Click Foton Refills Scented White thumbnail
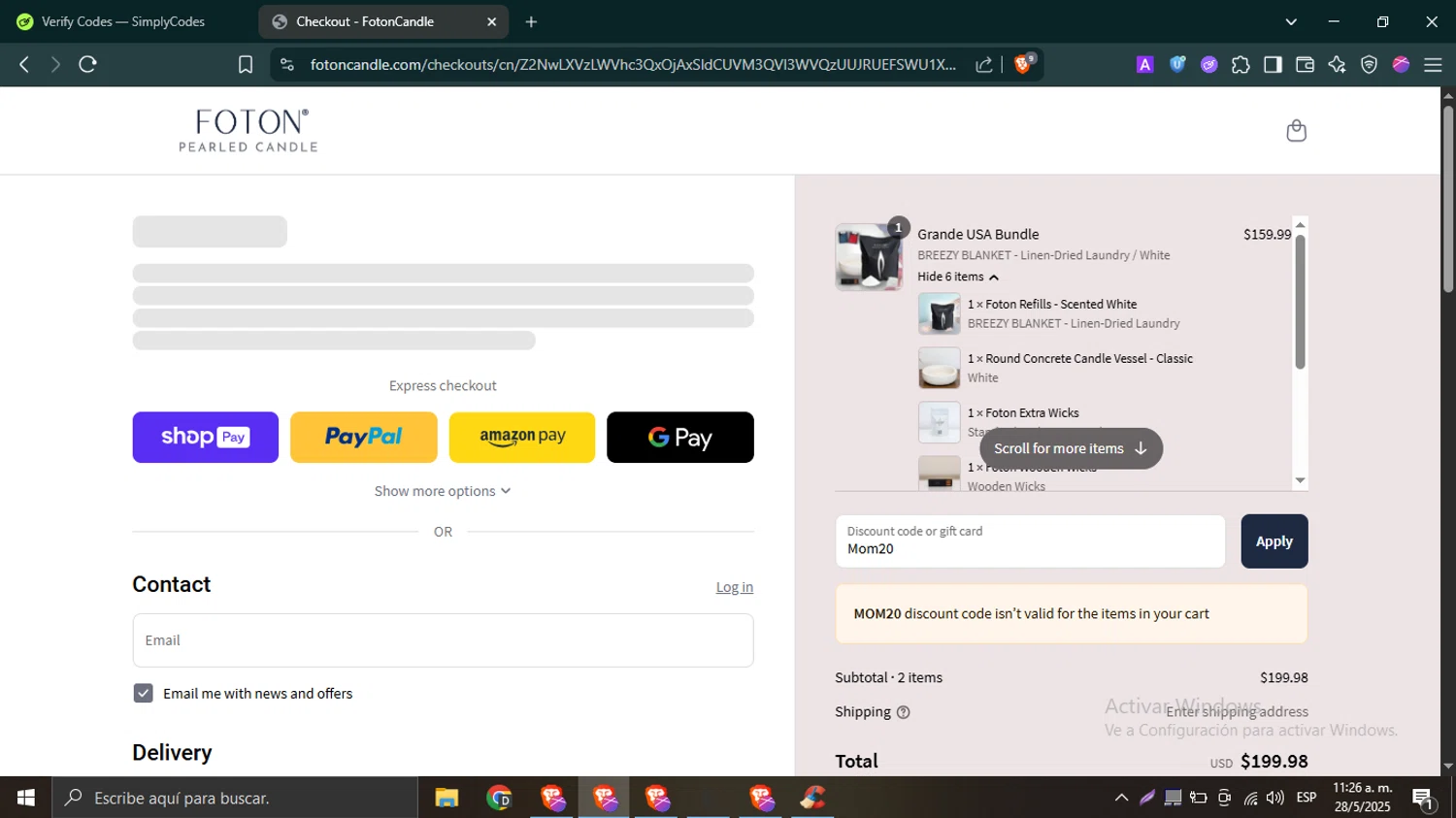This screenshot has height=818, width=1456. pos(939,313)
